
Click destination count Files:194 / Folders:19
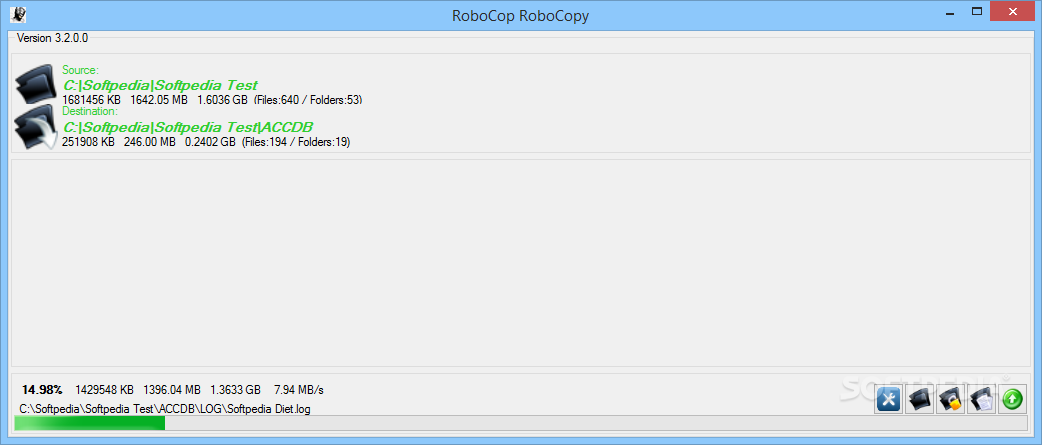(x=296, y=141)
